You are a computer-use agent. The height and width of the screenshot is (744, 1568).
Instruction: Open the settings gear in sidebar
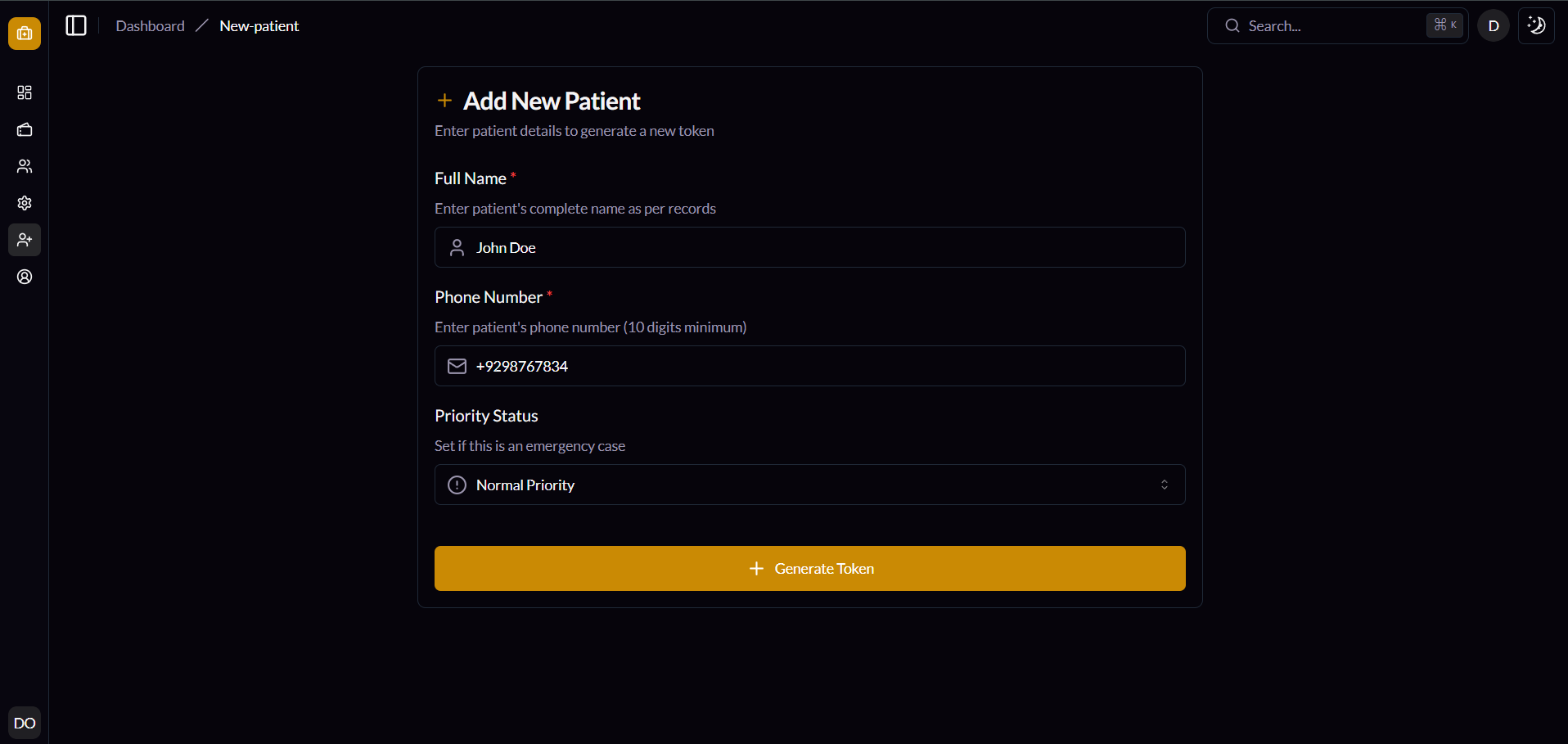coord(25,203)
